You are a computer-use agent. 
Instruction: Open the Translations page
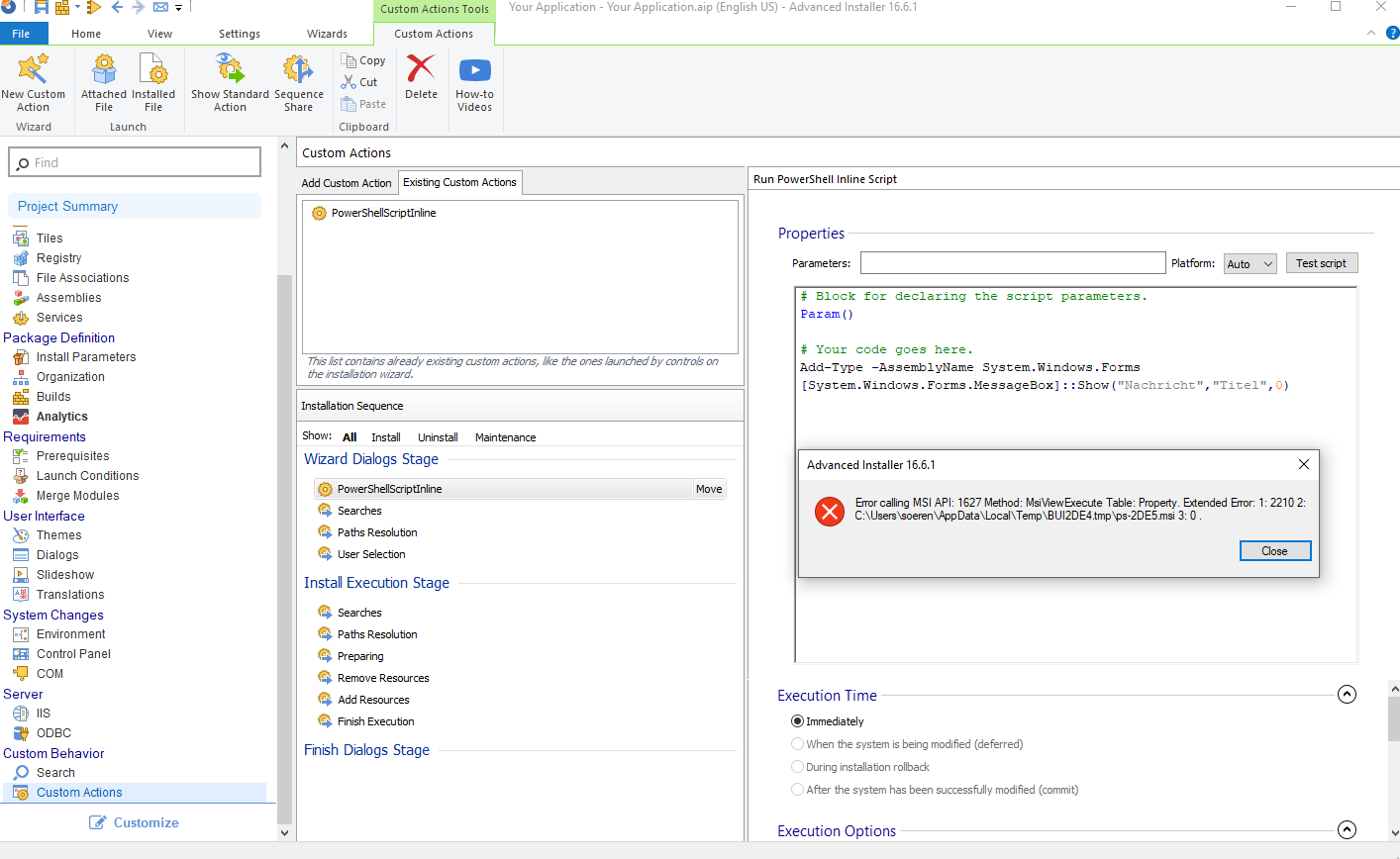[x=69, y=595]
